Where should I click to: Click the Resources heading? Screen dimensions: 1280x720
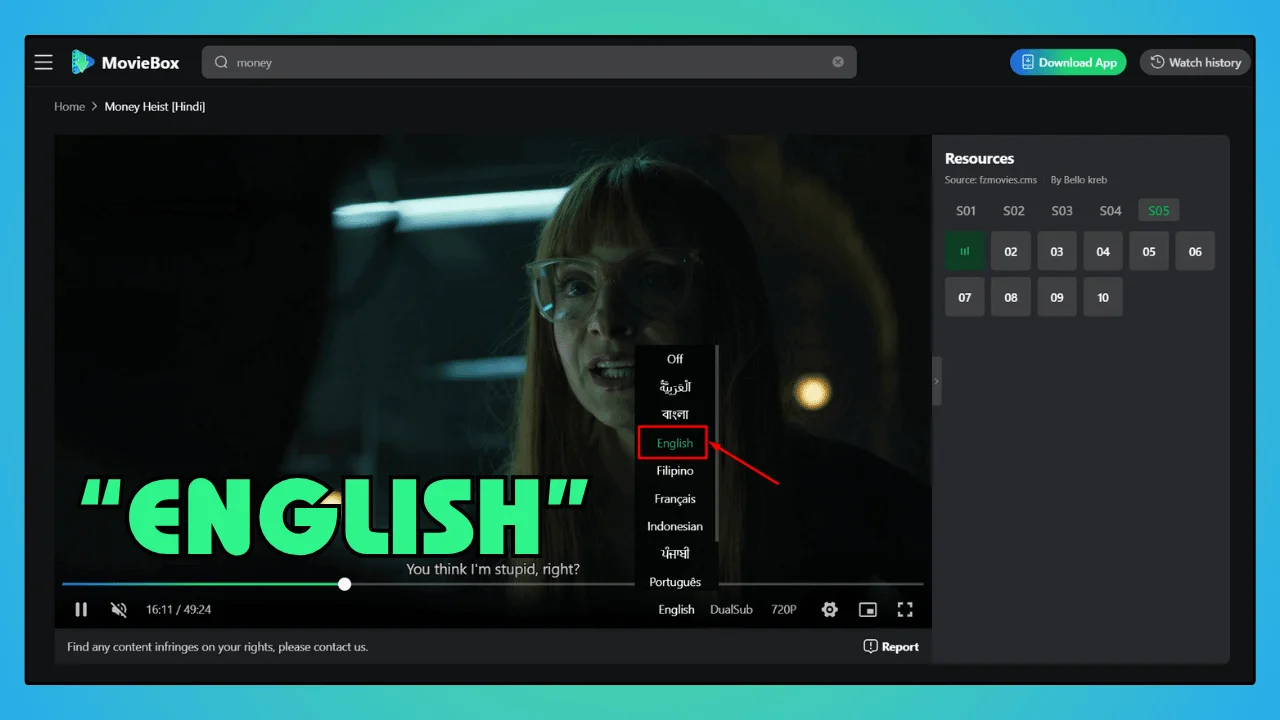[x=980, y=158]
